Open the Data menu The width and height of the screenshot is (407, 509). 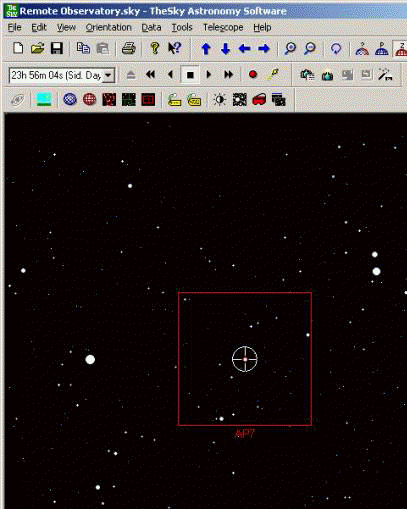point(151,27)
